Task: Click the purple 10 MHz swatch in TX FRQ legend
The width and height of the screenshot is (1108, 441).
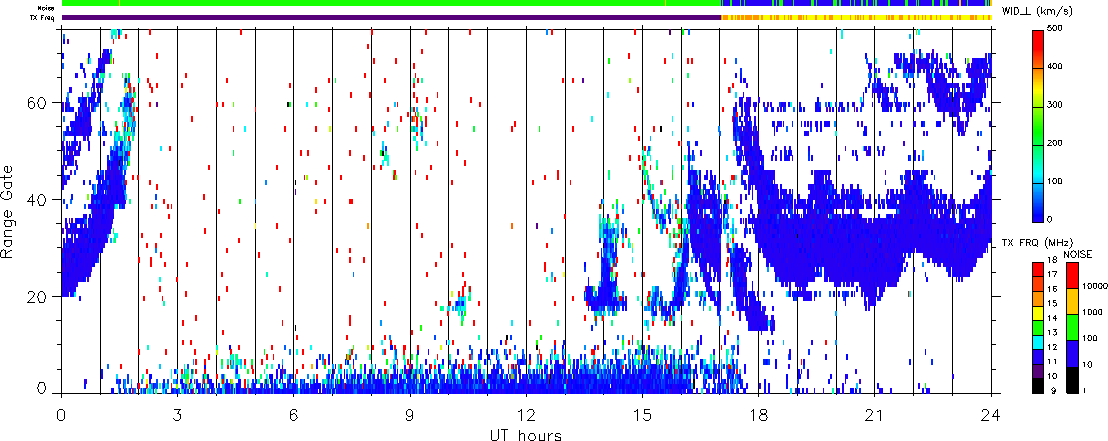Action: click(1040, 369)
